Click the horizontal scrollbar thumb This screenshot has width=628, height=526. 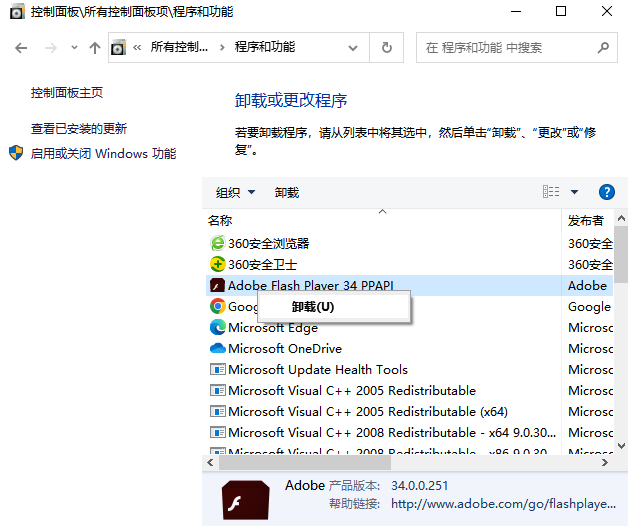pos(304,462)
